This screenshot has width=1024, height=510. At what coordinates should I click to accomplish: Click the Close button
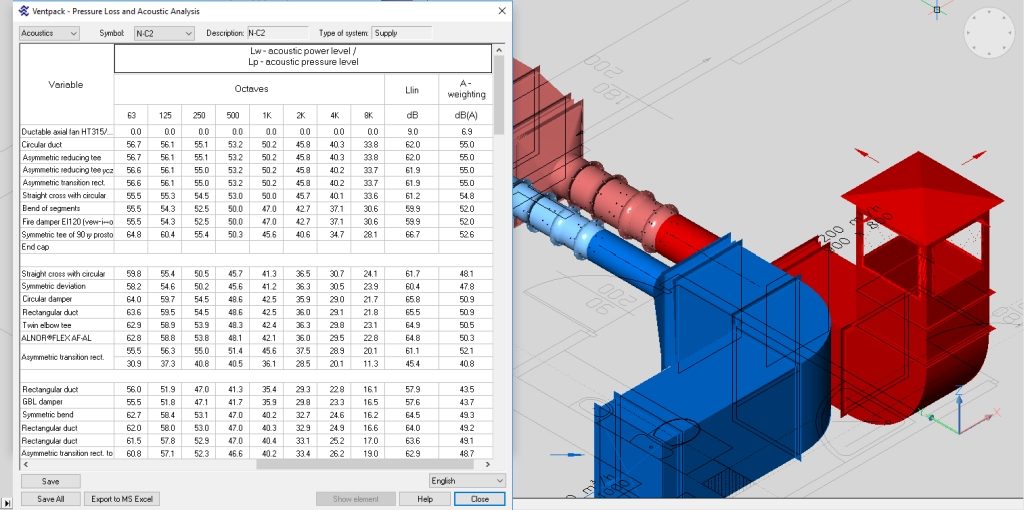[479, 499]
